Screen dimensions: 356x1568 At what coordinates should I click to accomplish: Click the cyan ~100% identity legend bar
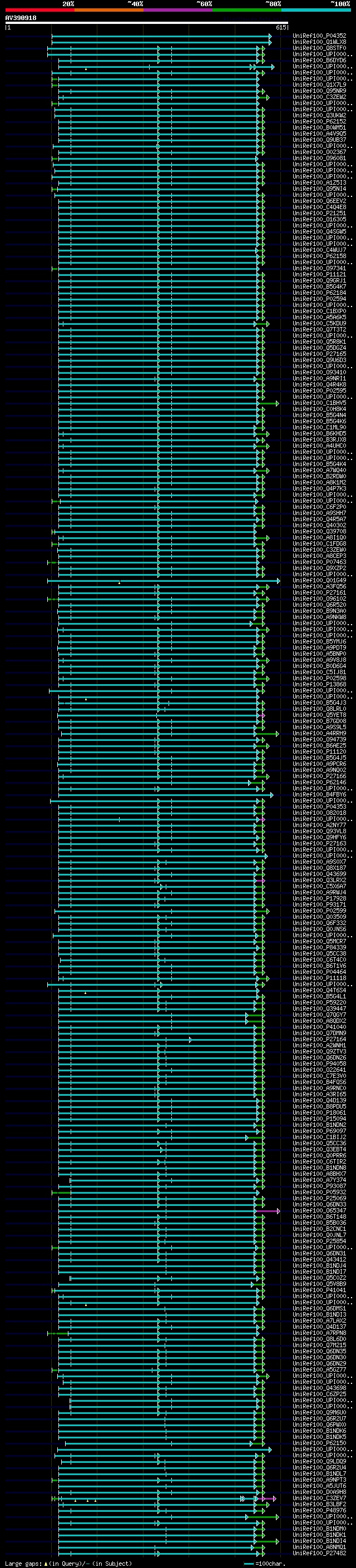(x=316, y=11)
